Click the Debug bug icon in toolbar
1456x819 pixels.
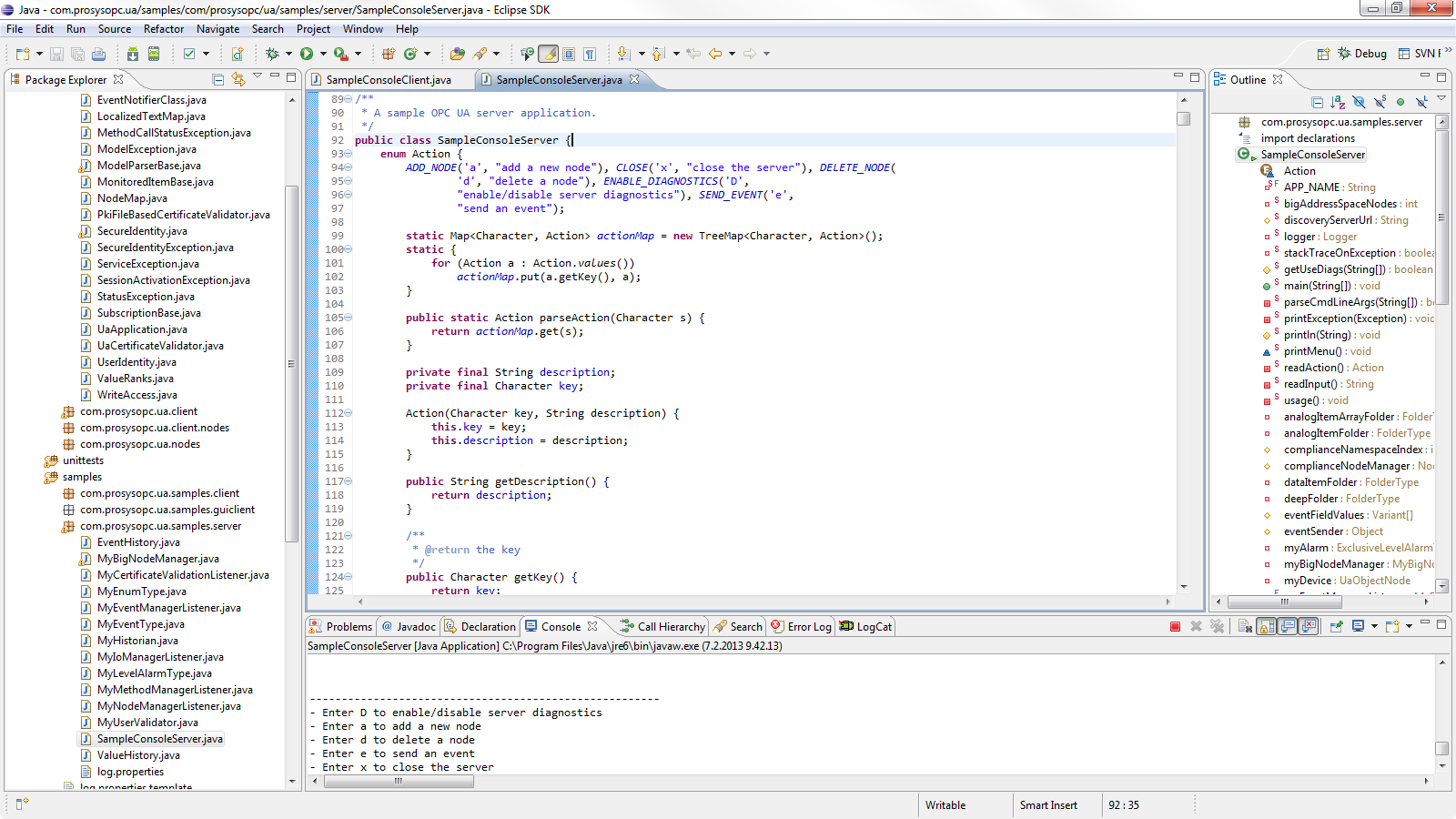(271, 54)
